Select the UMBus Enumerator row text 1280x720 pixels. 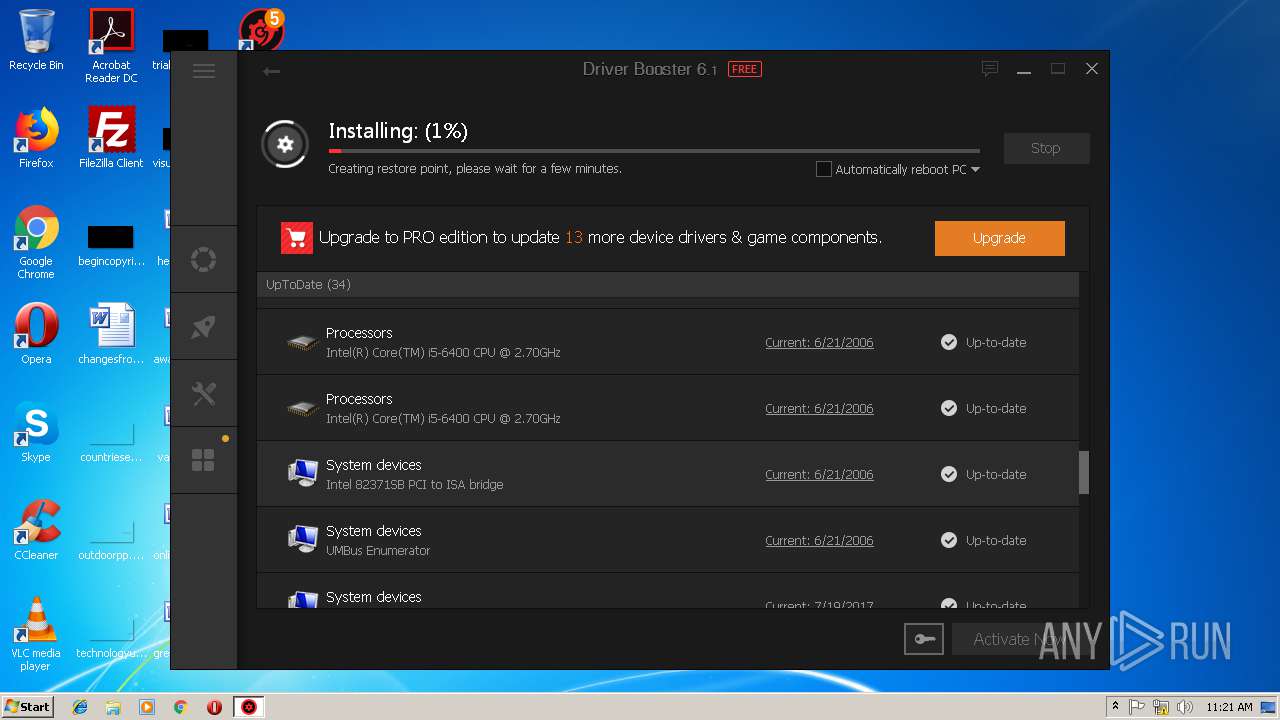[x=378, y=551]
